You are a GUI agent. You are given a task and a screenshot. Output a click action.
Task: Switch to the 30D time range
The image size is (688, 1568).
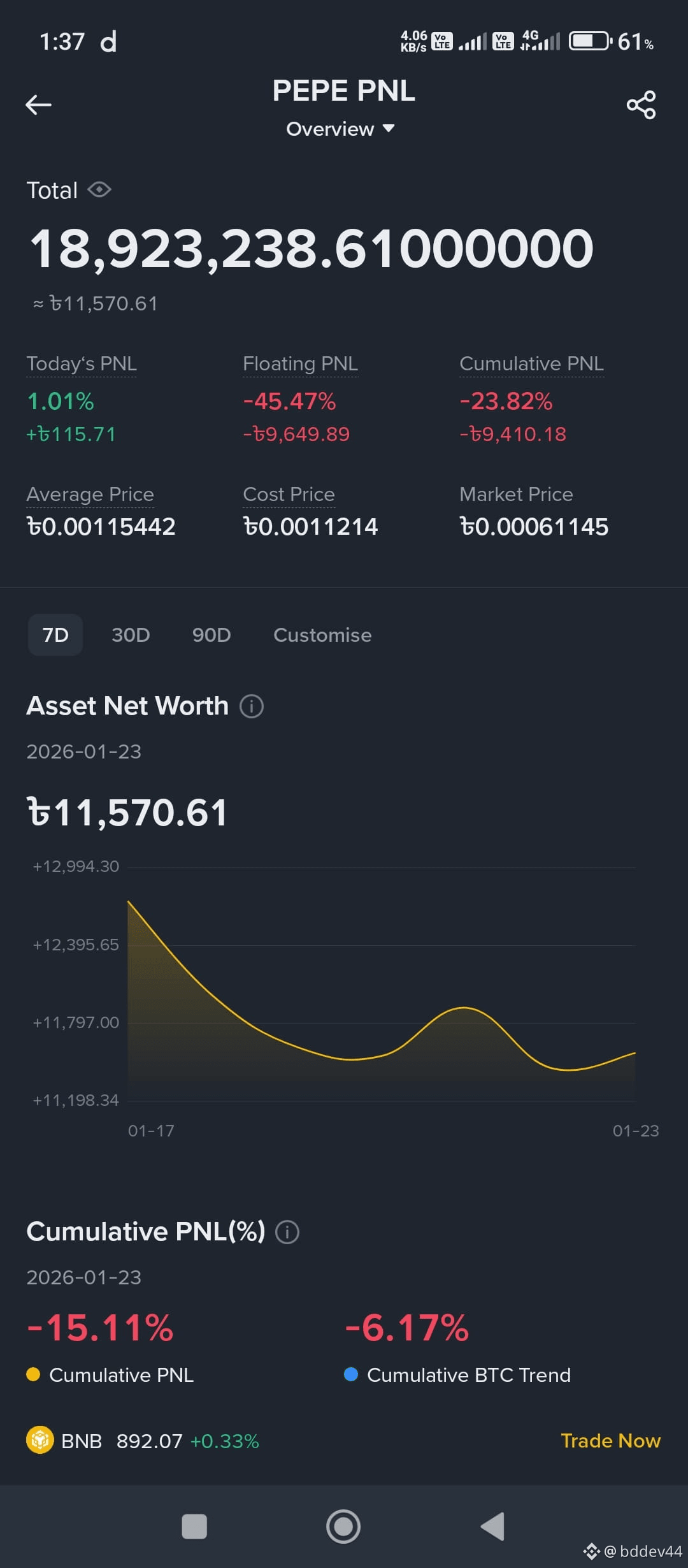point(131,635)
